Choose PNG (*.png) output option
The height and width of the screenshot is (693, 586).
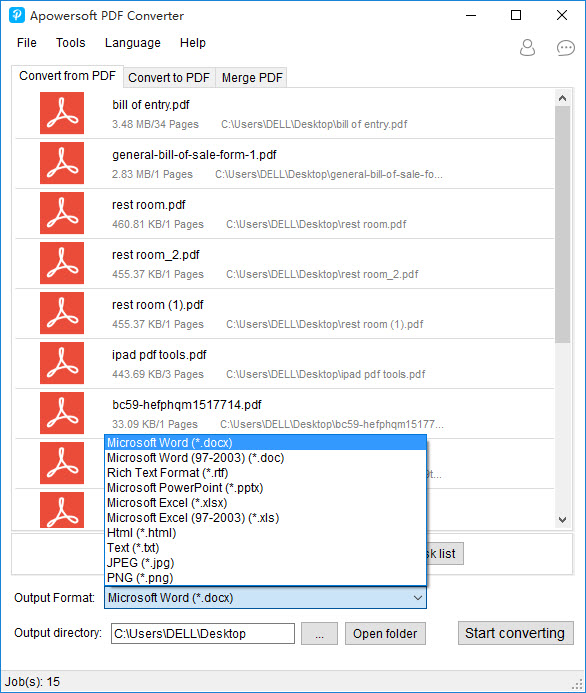[x=265, y=578]
